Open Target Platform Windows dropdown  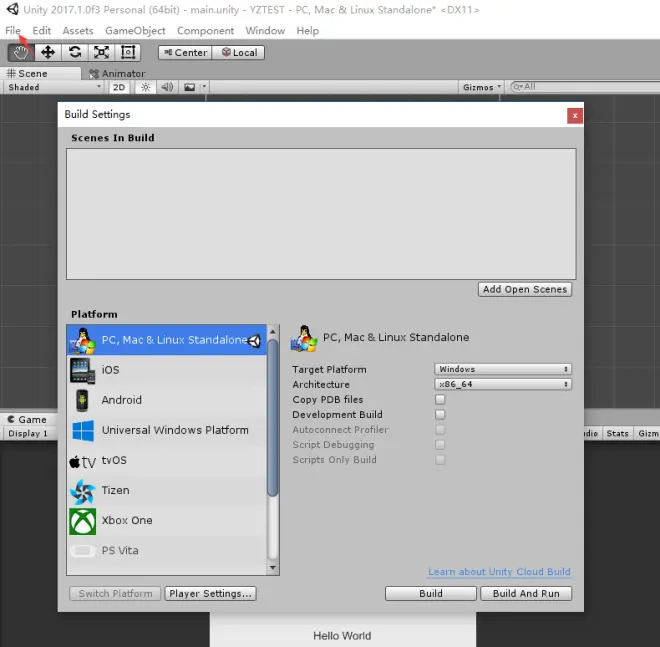(x=503, y=369)
